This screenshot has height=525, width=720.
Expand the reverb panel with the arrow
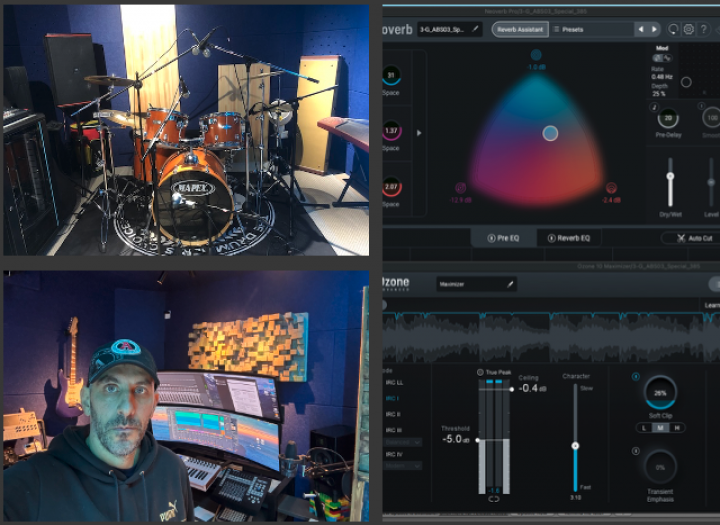[419, 132]
